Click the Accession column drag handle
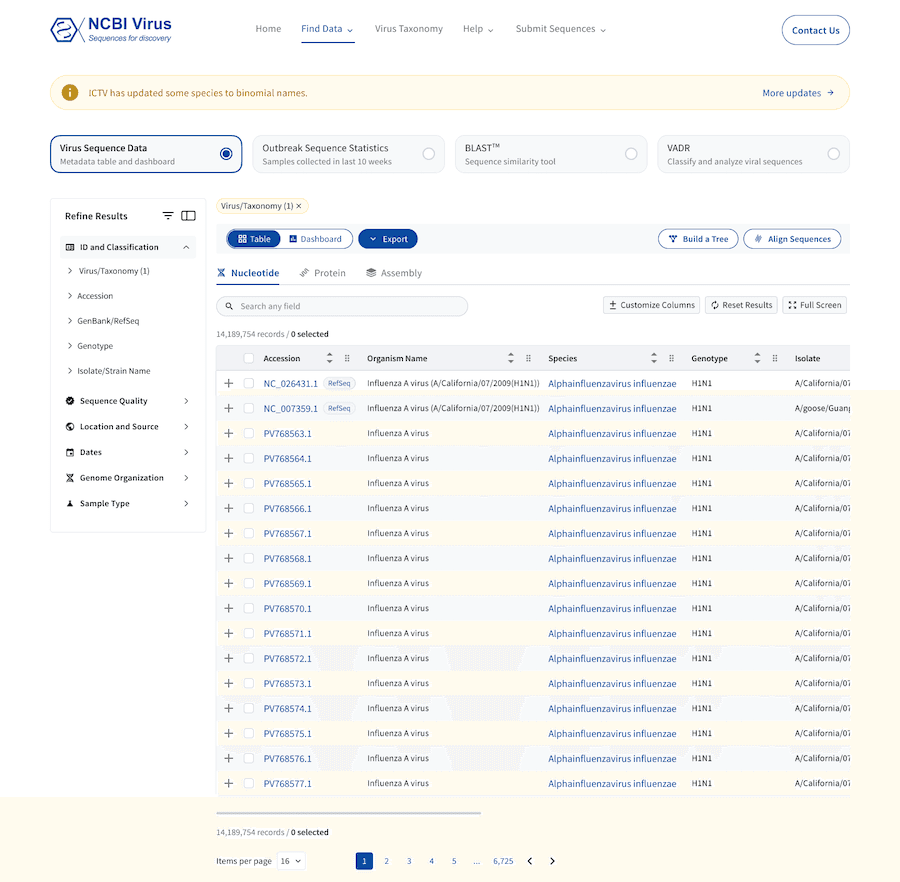Screen dimensions: 900x882 pyautogui.click(x=347, y=358)
